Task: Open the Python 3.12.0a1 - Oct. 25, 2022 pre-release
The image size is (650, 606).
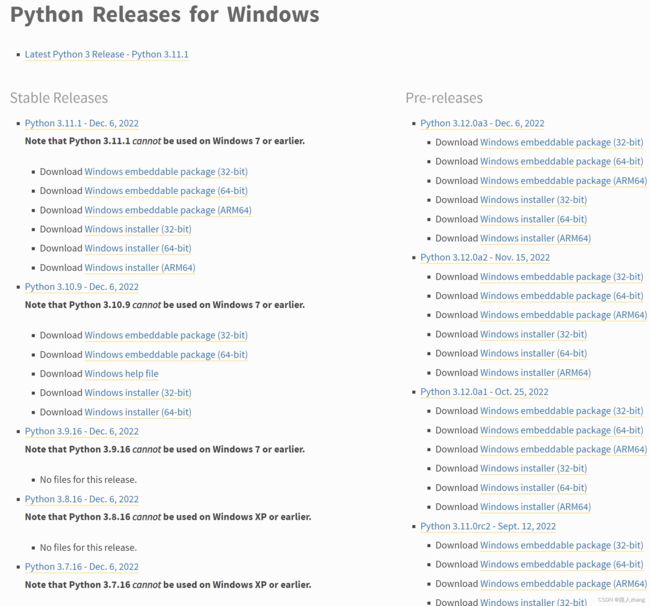Action: 484,392
